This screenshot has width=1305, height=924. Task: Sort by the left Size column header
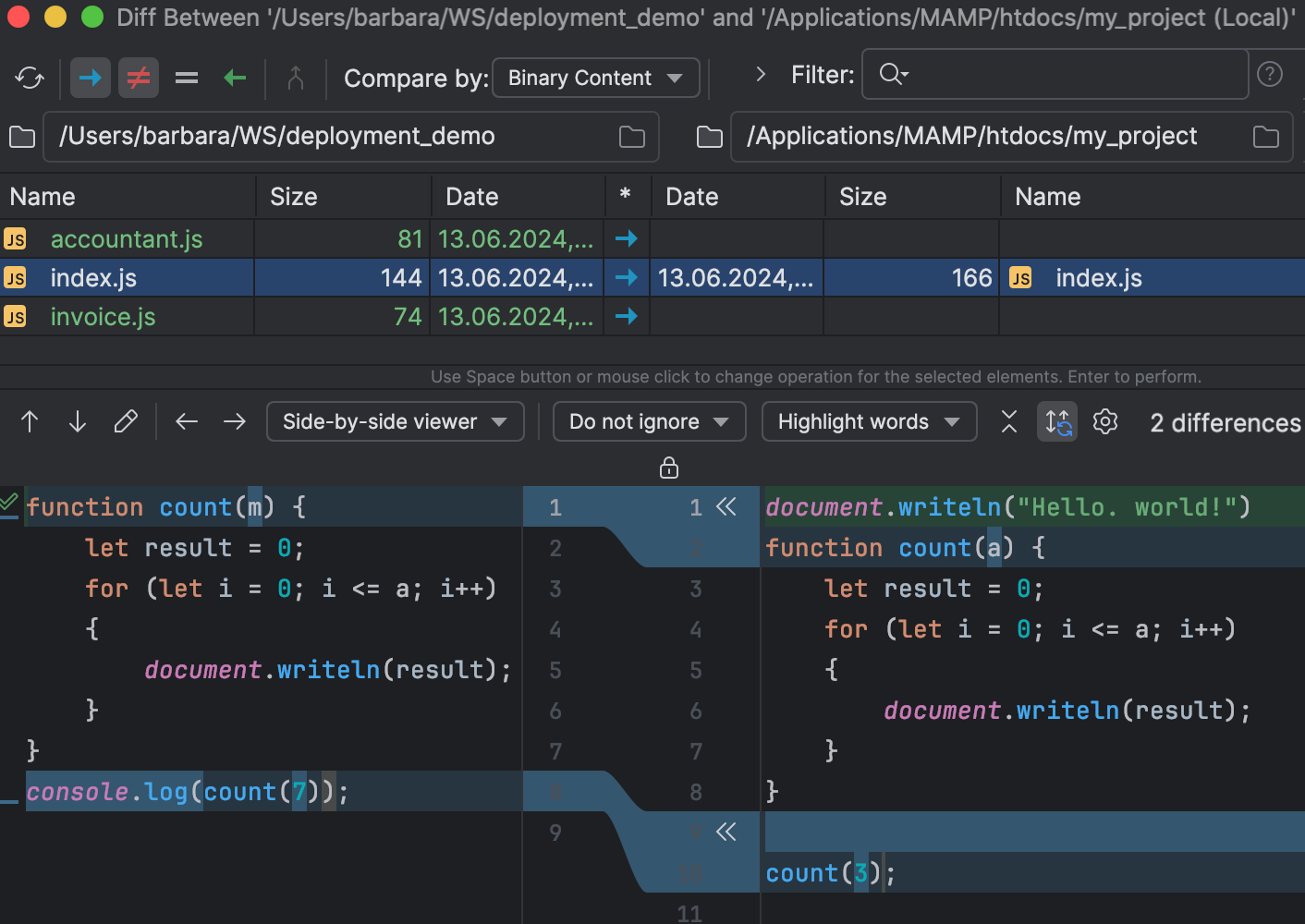coord(344,197)
